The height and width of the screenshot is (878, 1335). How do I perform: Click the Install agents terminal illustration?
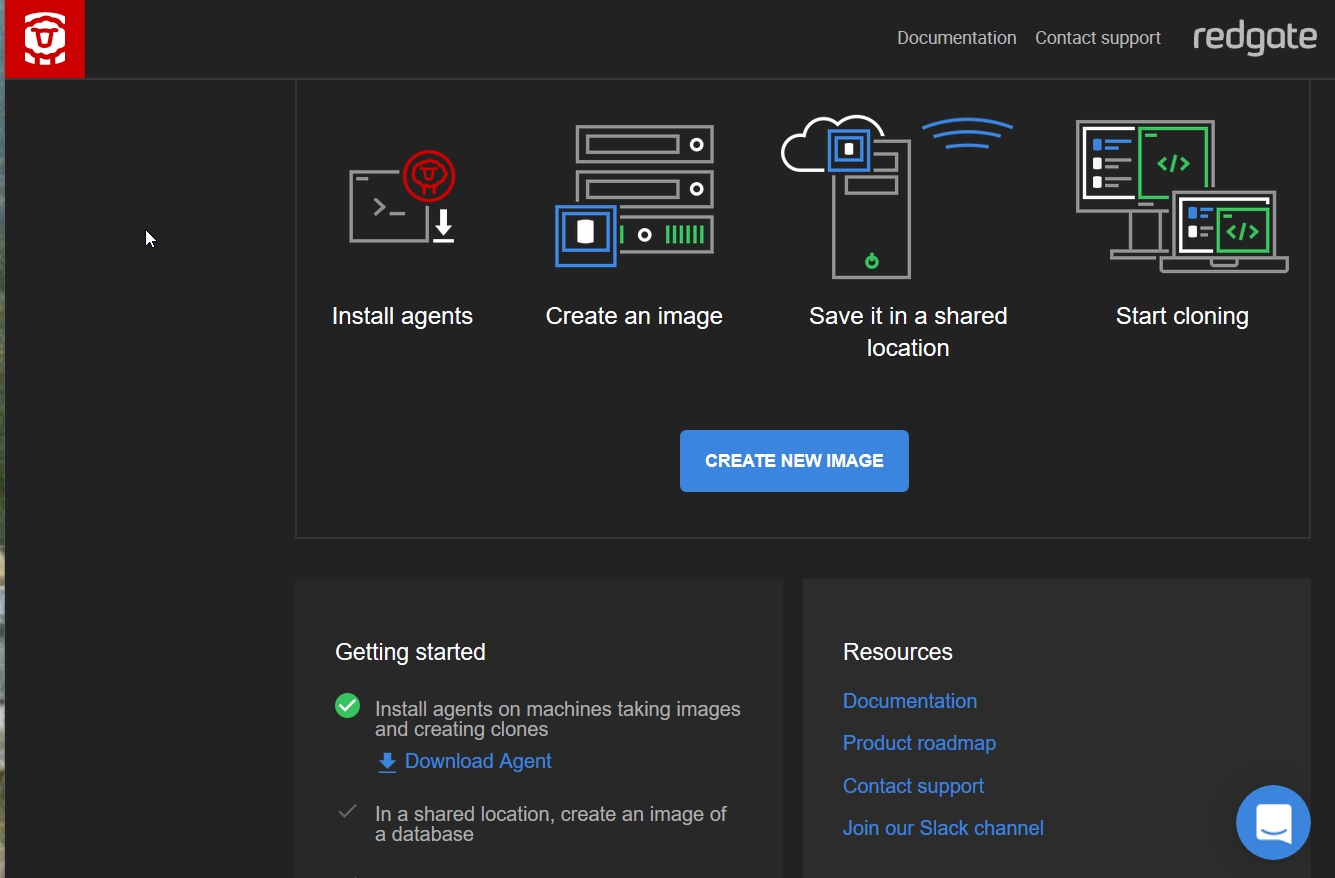(x=402, y=197)
